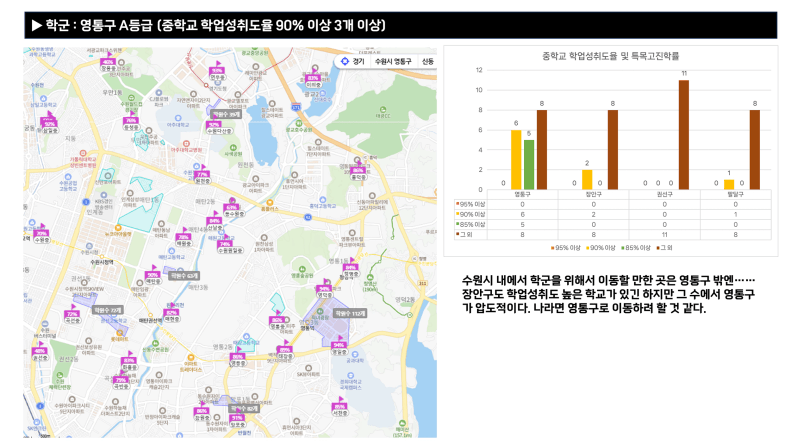Click the 원천중 77% flag marker
Viewport: 791px width, 445px height.
pos(202,175)
